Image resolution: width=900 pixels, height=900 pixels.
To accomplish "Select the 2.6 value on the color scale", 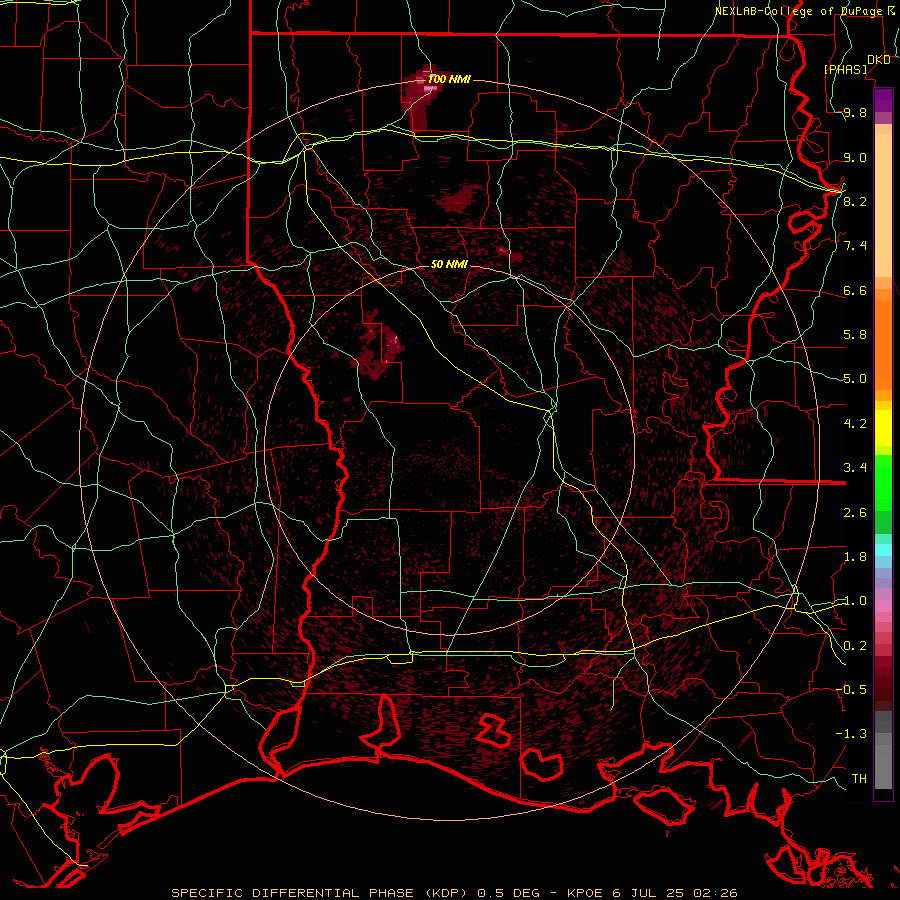I will (x=855, y=512).
